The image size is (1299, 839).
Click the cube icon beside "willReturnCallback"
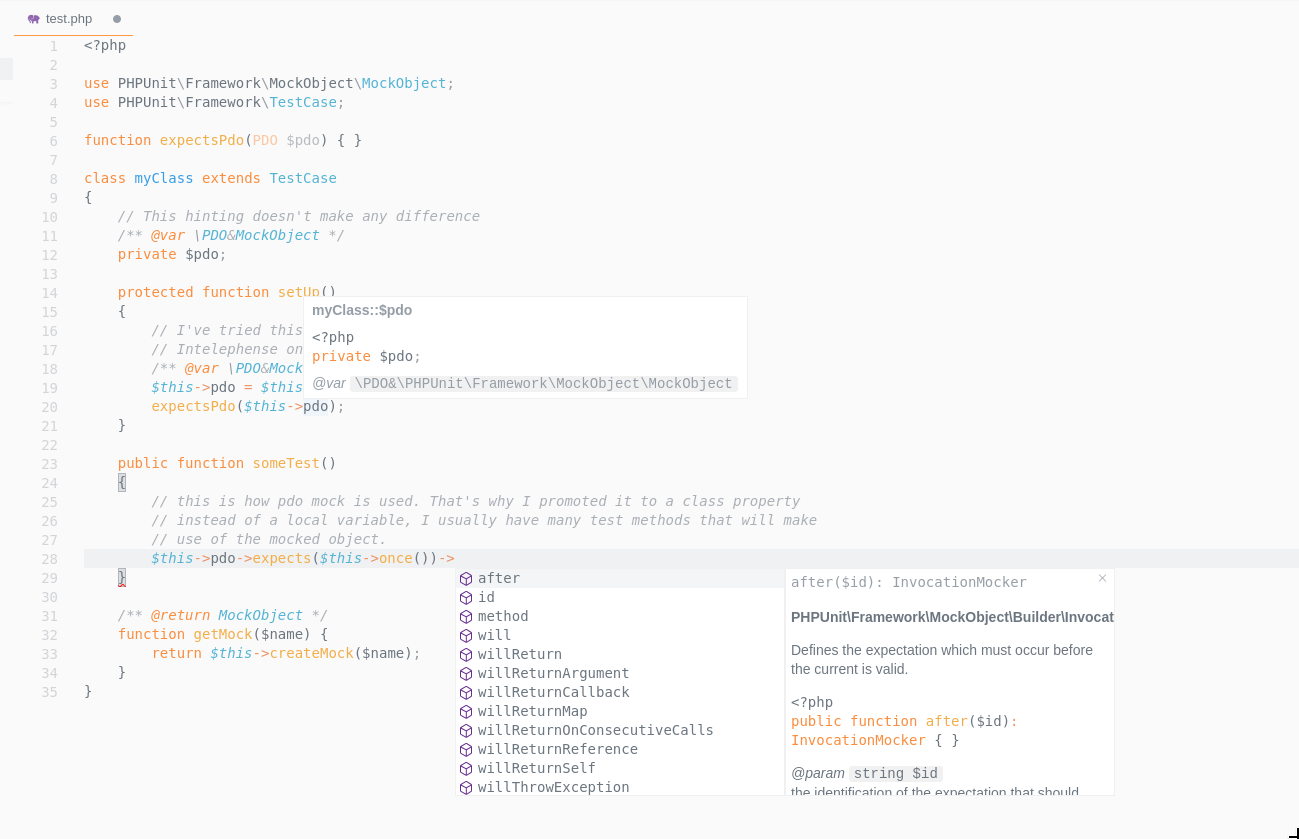466,692
